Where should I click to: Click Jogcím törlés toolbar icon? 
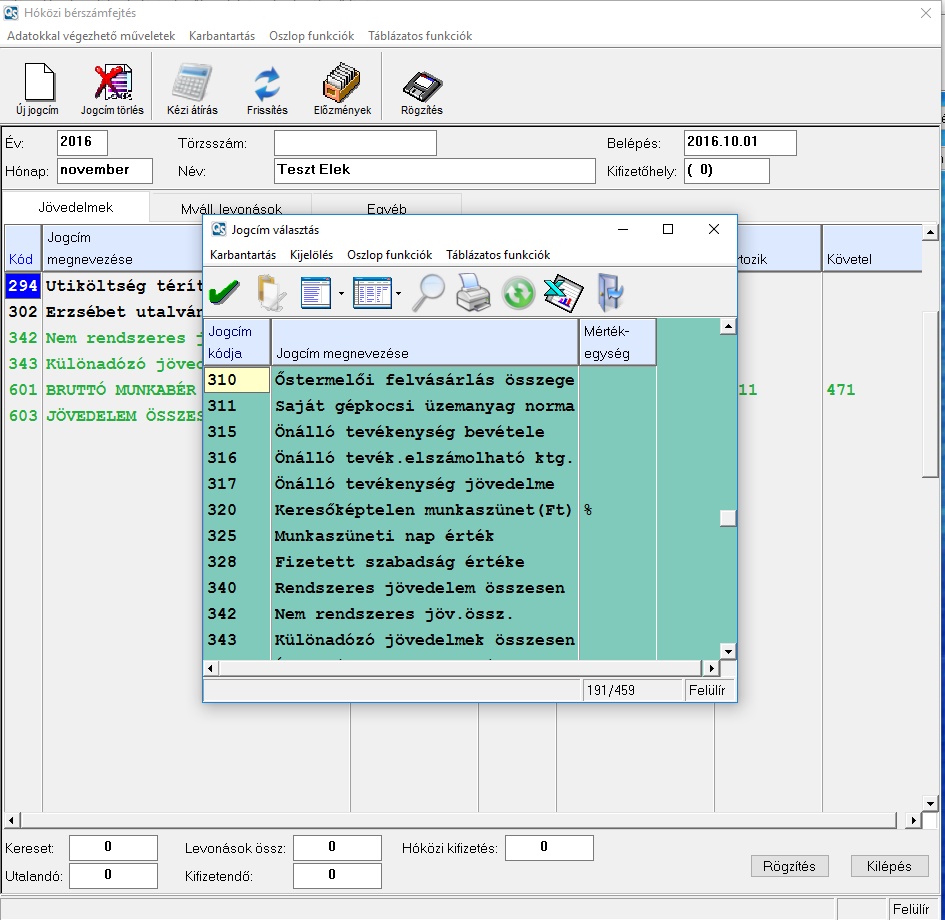tap(112, 89)
